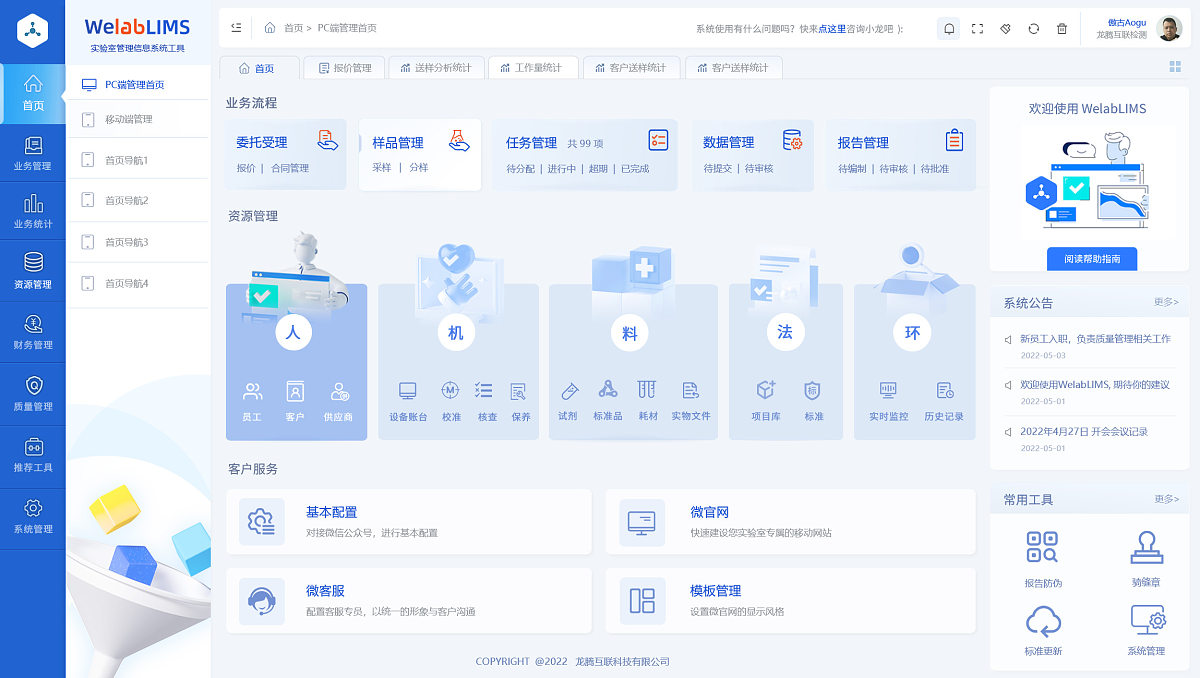Expand 更多 in 常用工具 panel

click(1166, 499)
